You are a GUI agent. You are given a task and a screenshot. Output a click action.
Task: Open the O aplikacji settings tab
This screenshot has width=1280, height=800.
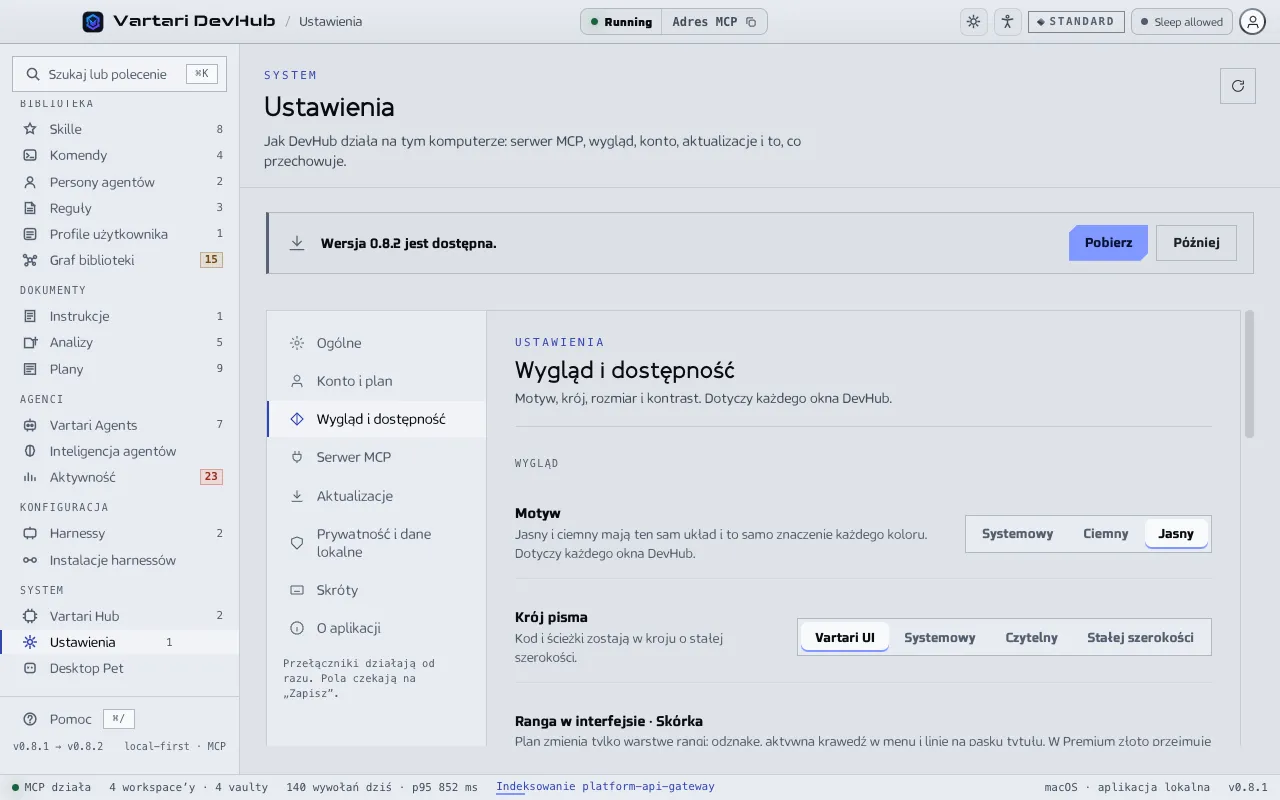377,628
